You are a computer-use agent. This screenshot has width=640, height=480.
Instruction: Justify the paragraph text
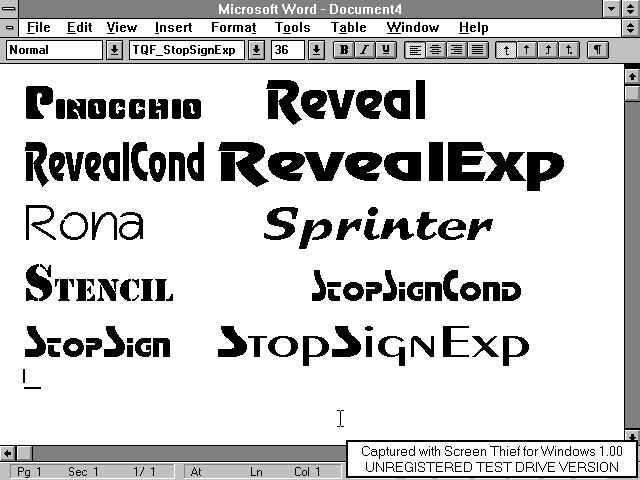478,50
